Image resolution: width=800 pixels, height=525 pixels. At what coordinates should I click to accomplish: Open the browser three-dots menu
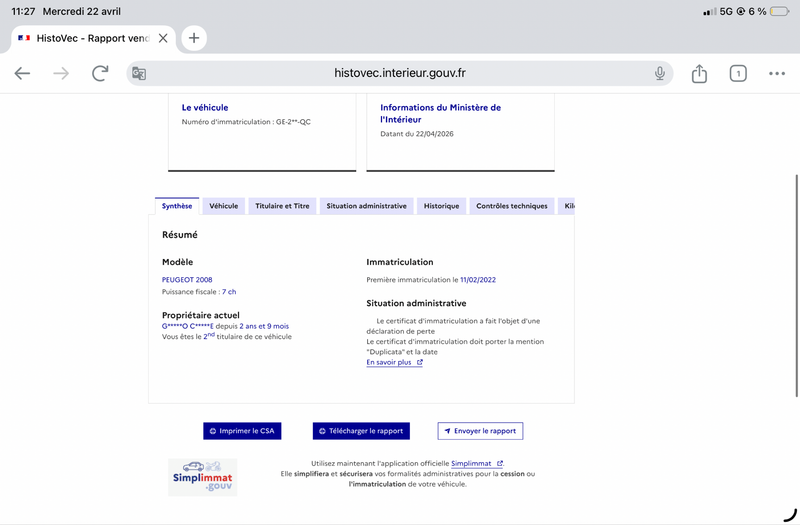click(777, 73)
